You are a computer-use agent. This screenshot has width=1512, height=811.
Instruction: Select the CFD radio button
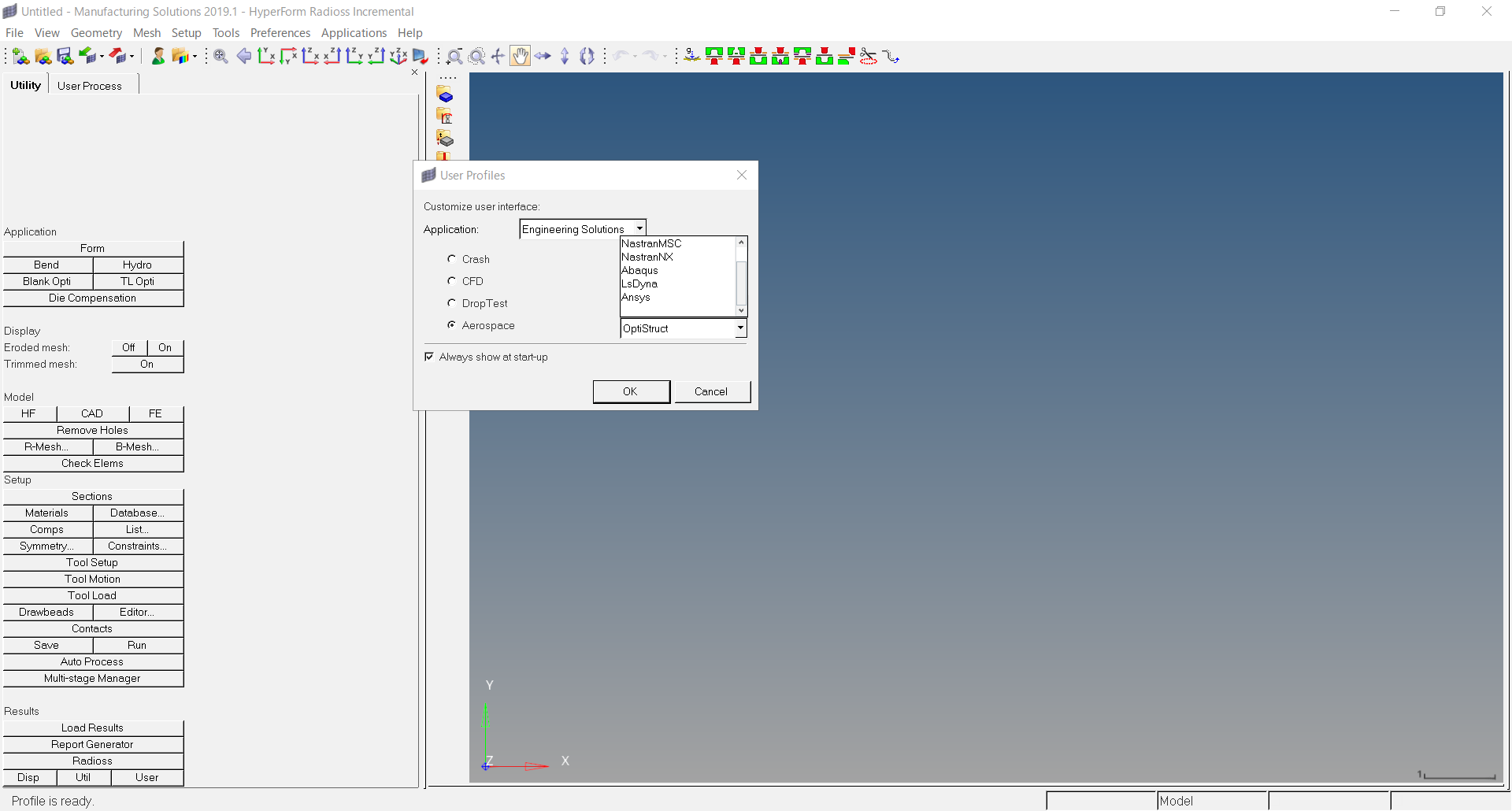pos(452,280)
